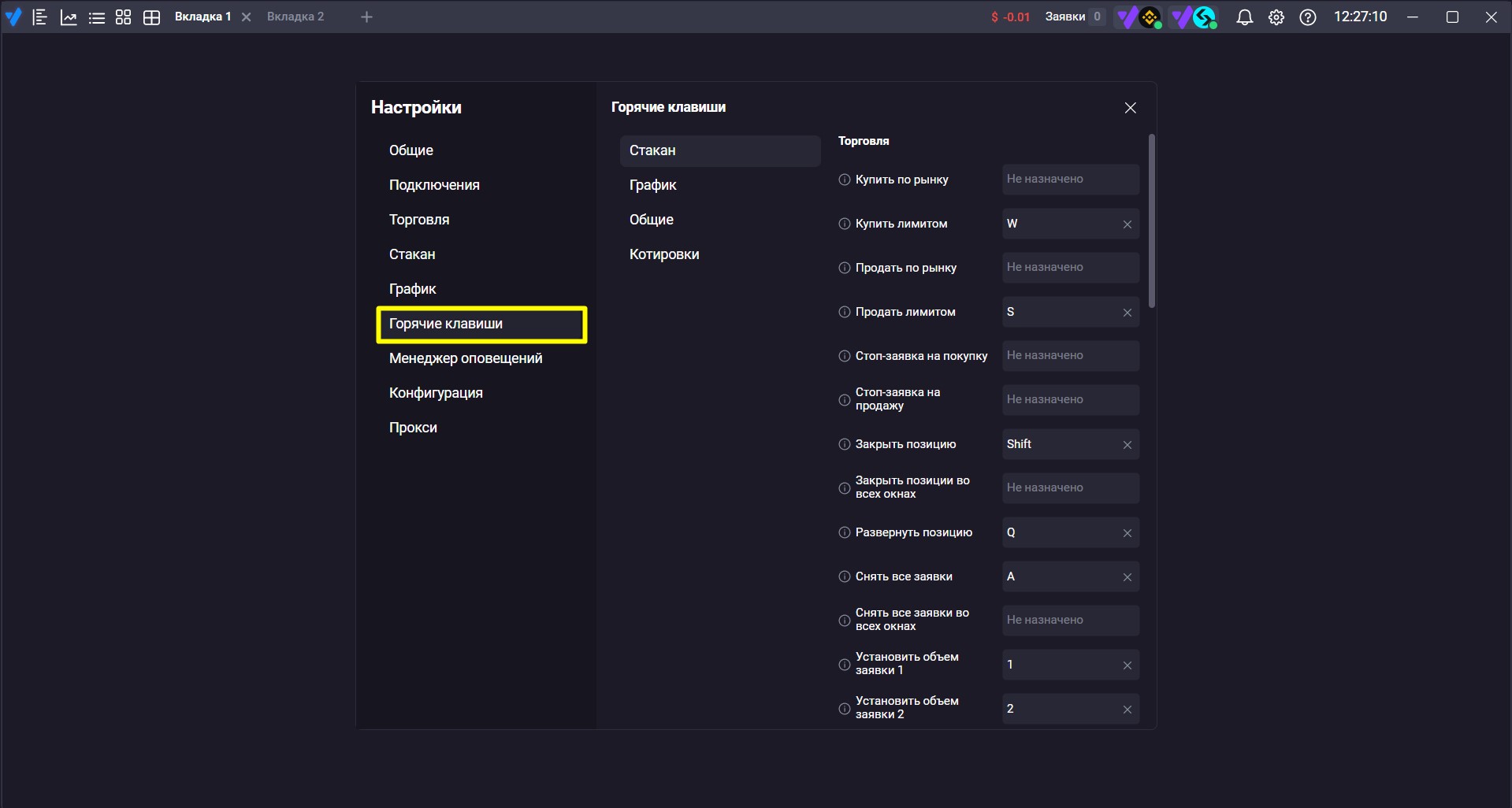Assign hotkey for Закрыть позиции во всех окнах
1512x808 pixels.
coord(1071,488)
